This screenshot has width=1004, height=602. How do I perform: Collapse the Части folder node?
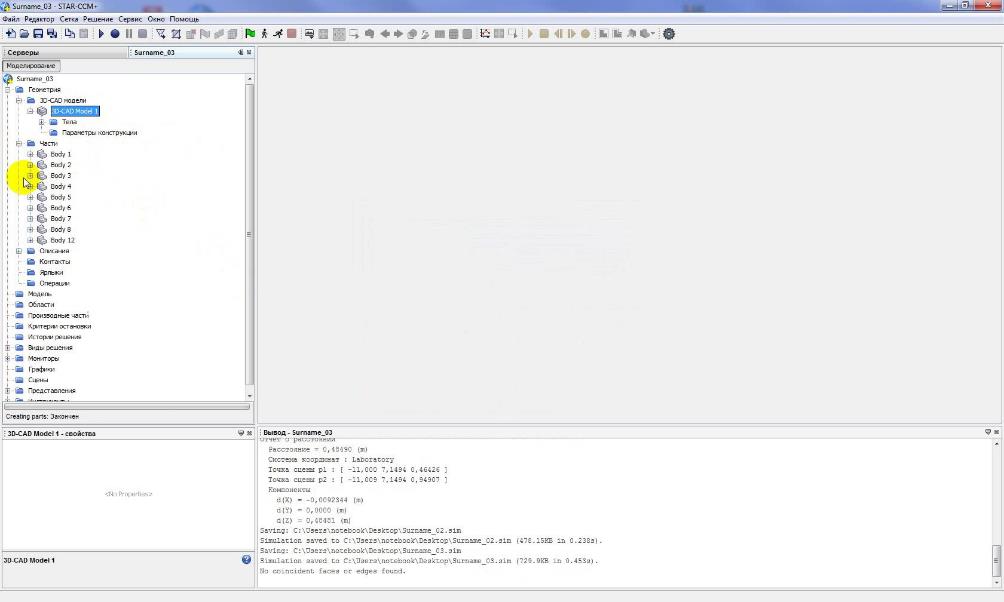pos(19,143)
